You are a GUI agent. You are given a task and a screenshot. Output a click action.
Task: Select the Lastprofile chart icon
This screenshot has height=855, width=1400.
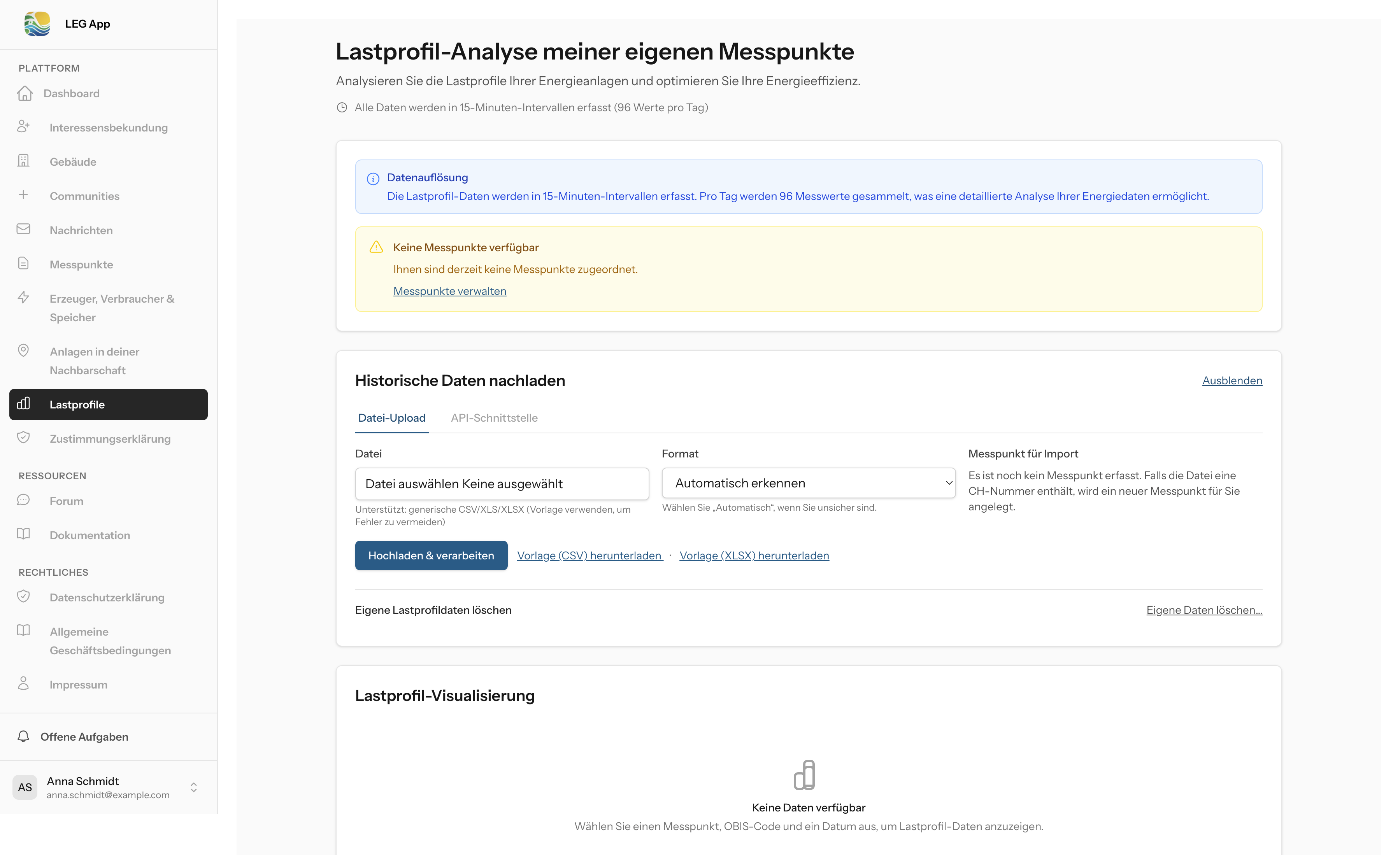(x=23, y=404)
